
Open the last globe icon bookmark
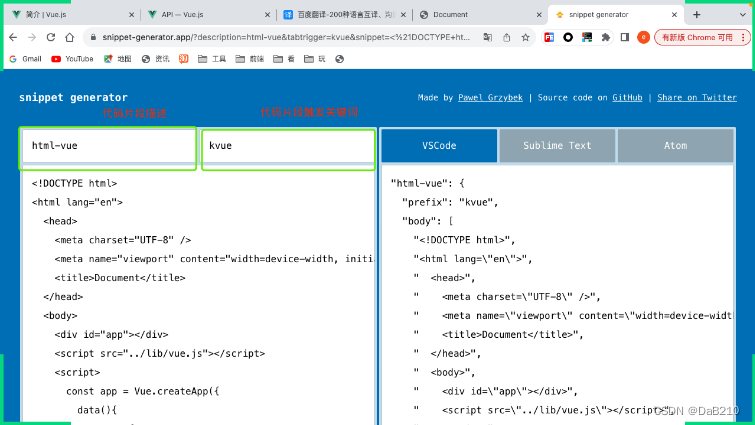(x=339, y=59)
